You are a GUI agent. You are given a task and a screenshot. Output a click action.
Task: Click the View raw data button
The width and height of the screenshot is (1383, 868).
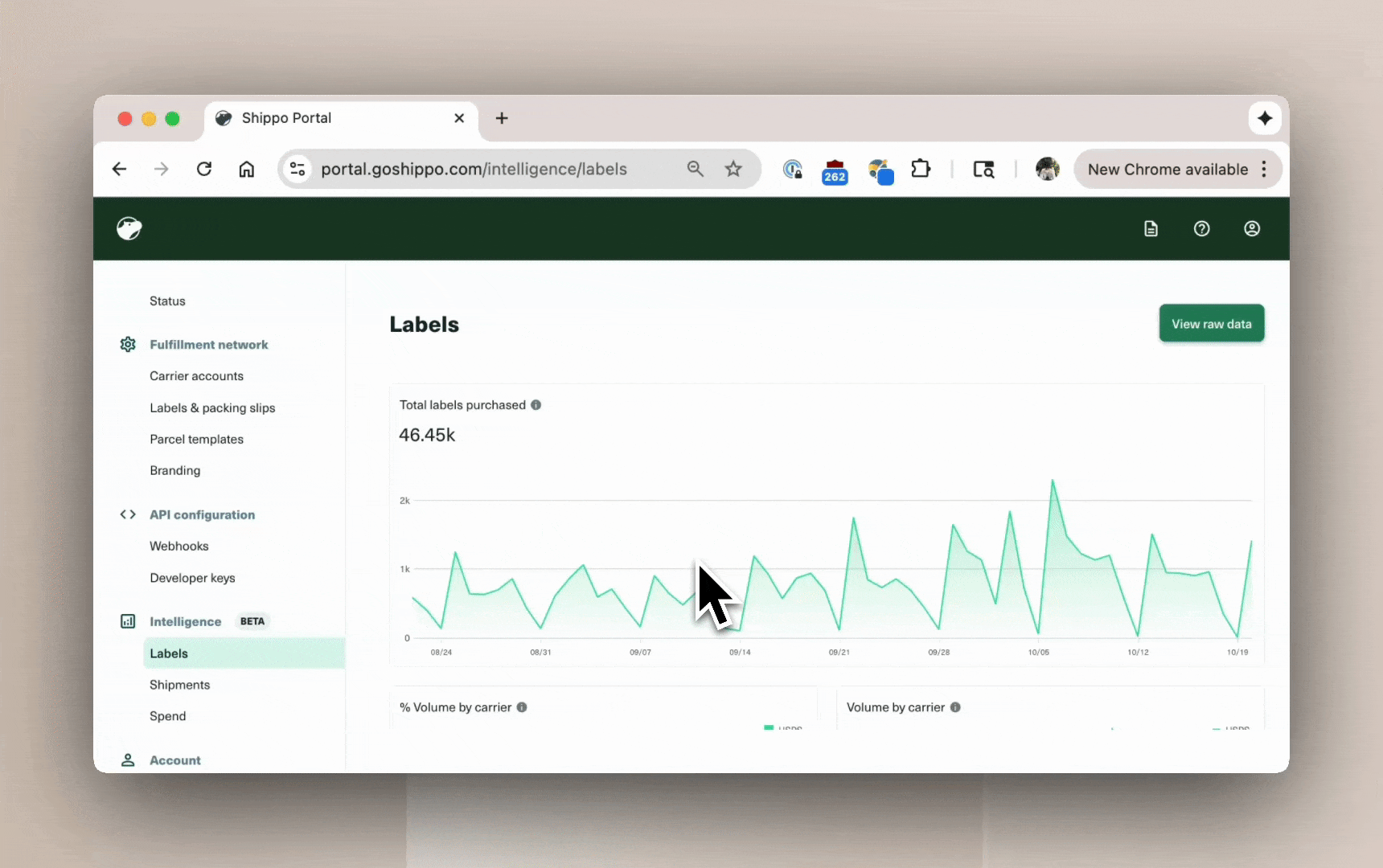[x=1212, y=324]
